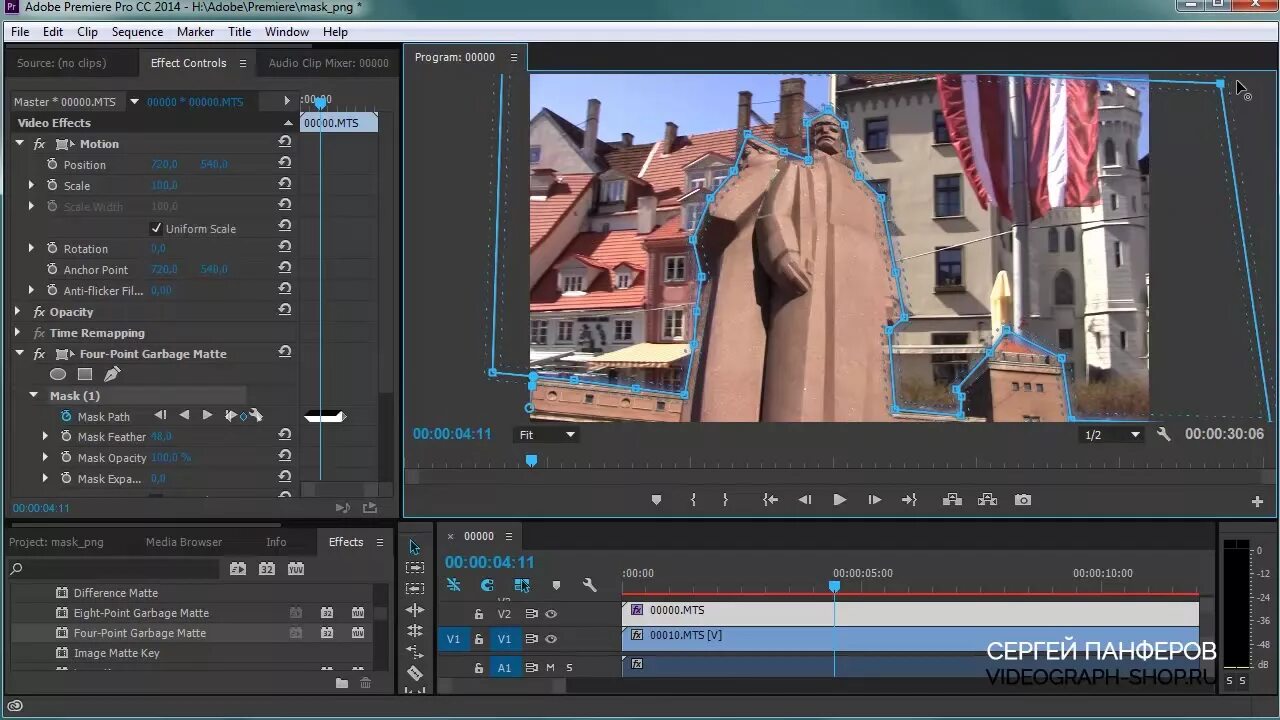
Task: Expand the Opacity effect properties
Action: tap(18, 312)
